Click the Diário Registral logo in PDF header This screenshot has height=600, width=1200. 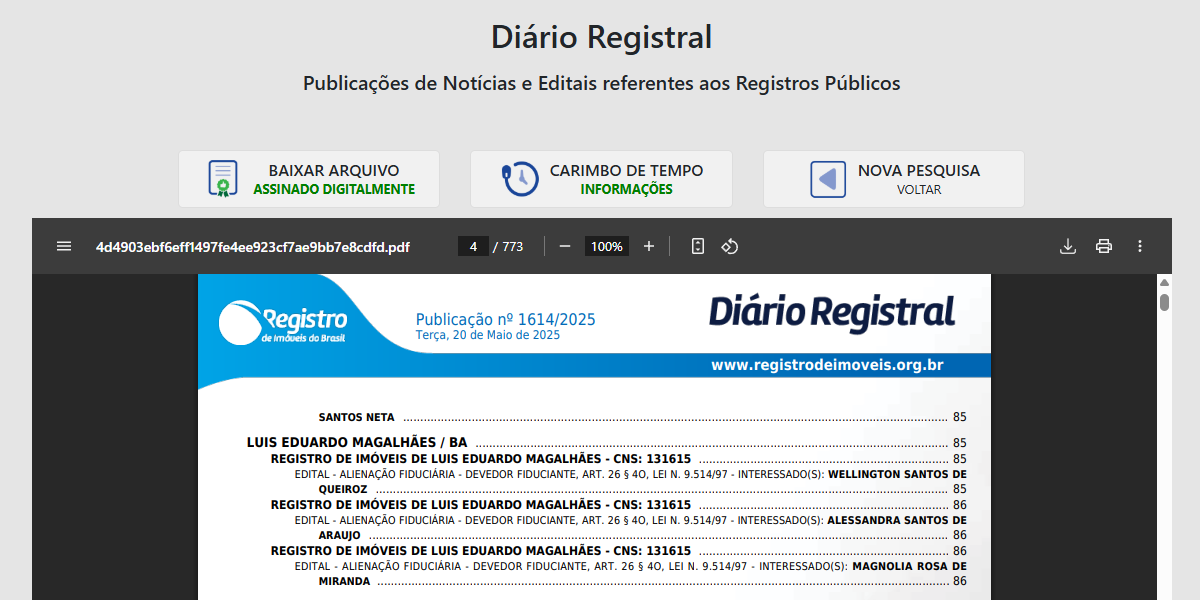pos(832,312)
